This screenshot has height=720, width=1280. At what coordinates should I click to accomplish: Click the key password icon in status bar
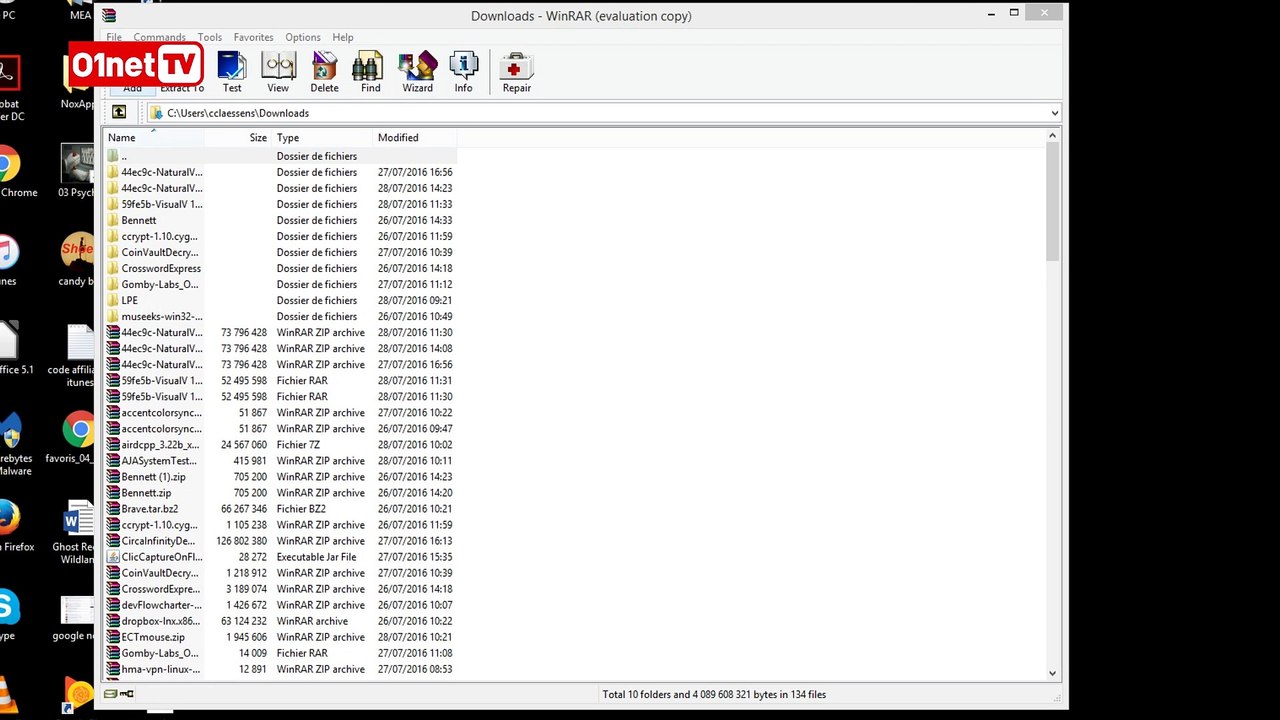coord(127,694)
